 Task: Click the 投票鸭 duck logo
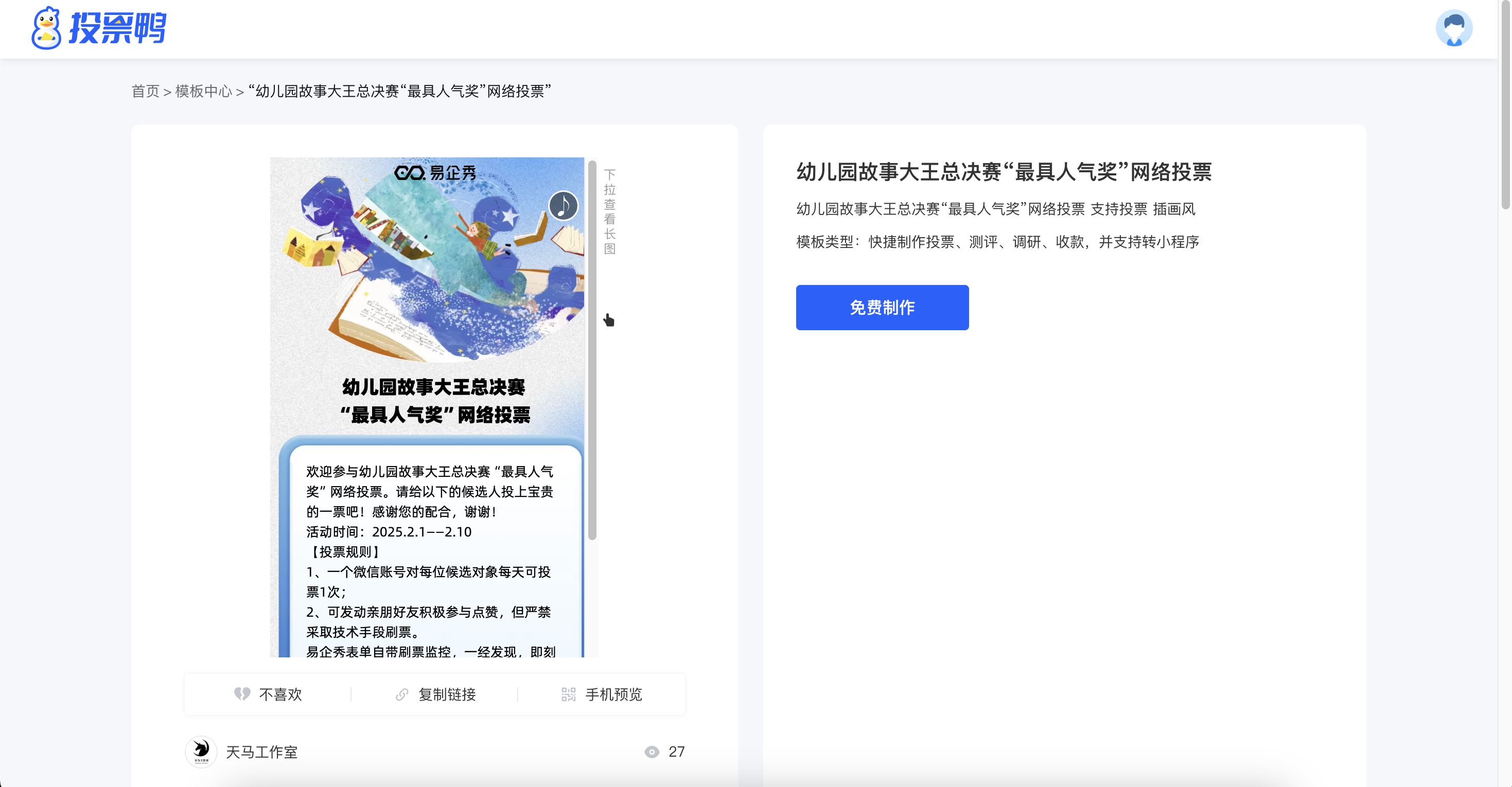tap(46, 28)
